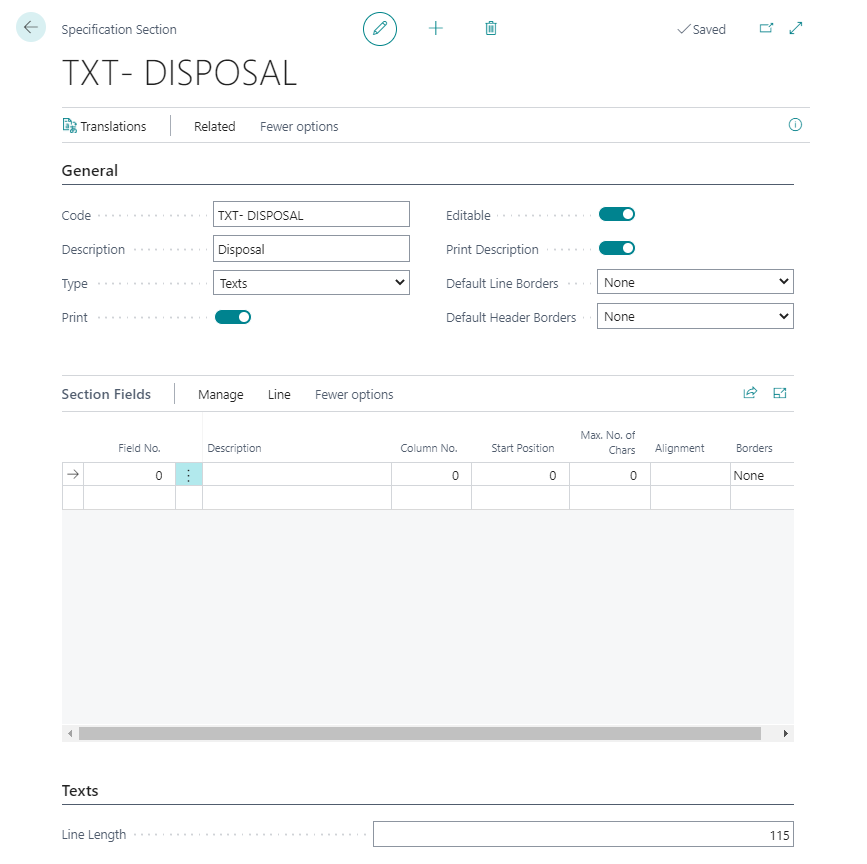Click the Translations action

[105, 126]
